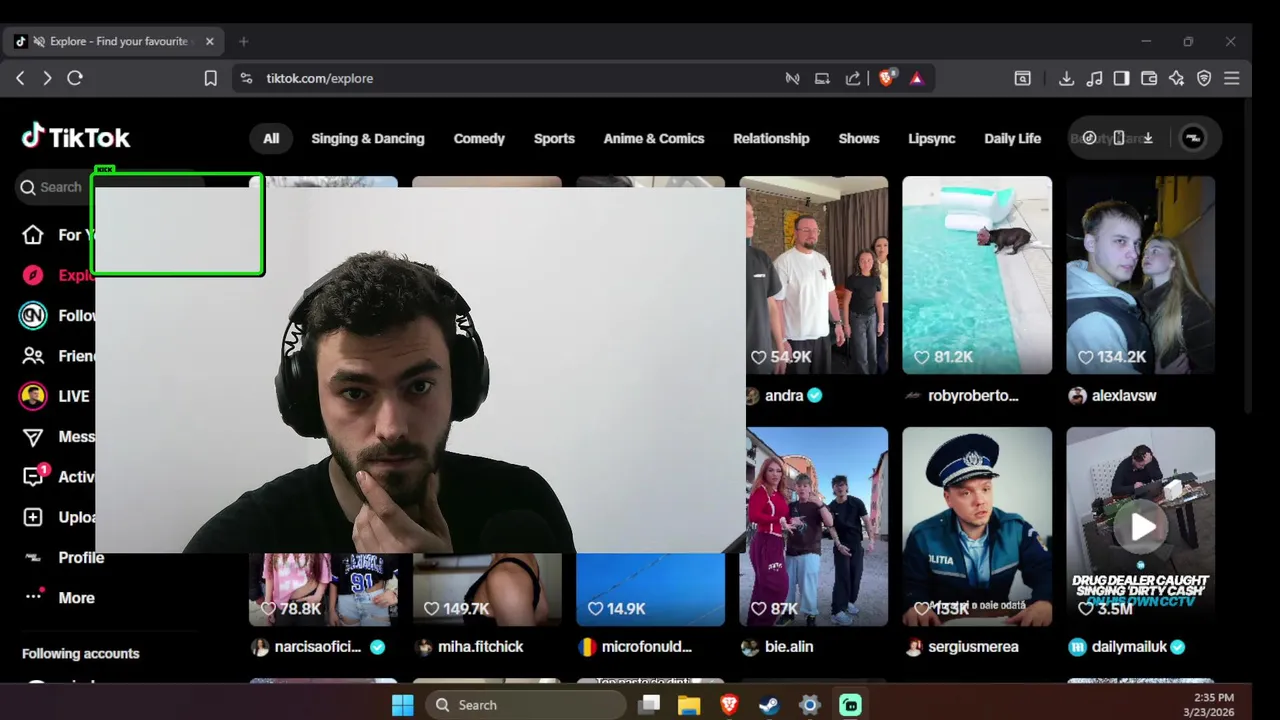Click the Windows taskbar Search box
Image resolution: width=1280 pixels, height=720 pixels.
(526, 705)
